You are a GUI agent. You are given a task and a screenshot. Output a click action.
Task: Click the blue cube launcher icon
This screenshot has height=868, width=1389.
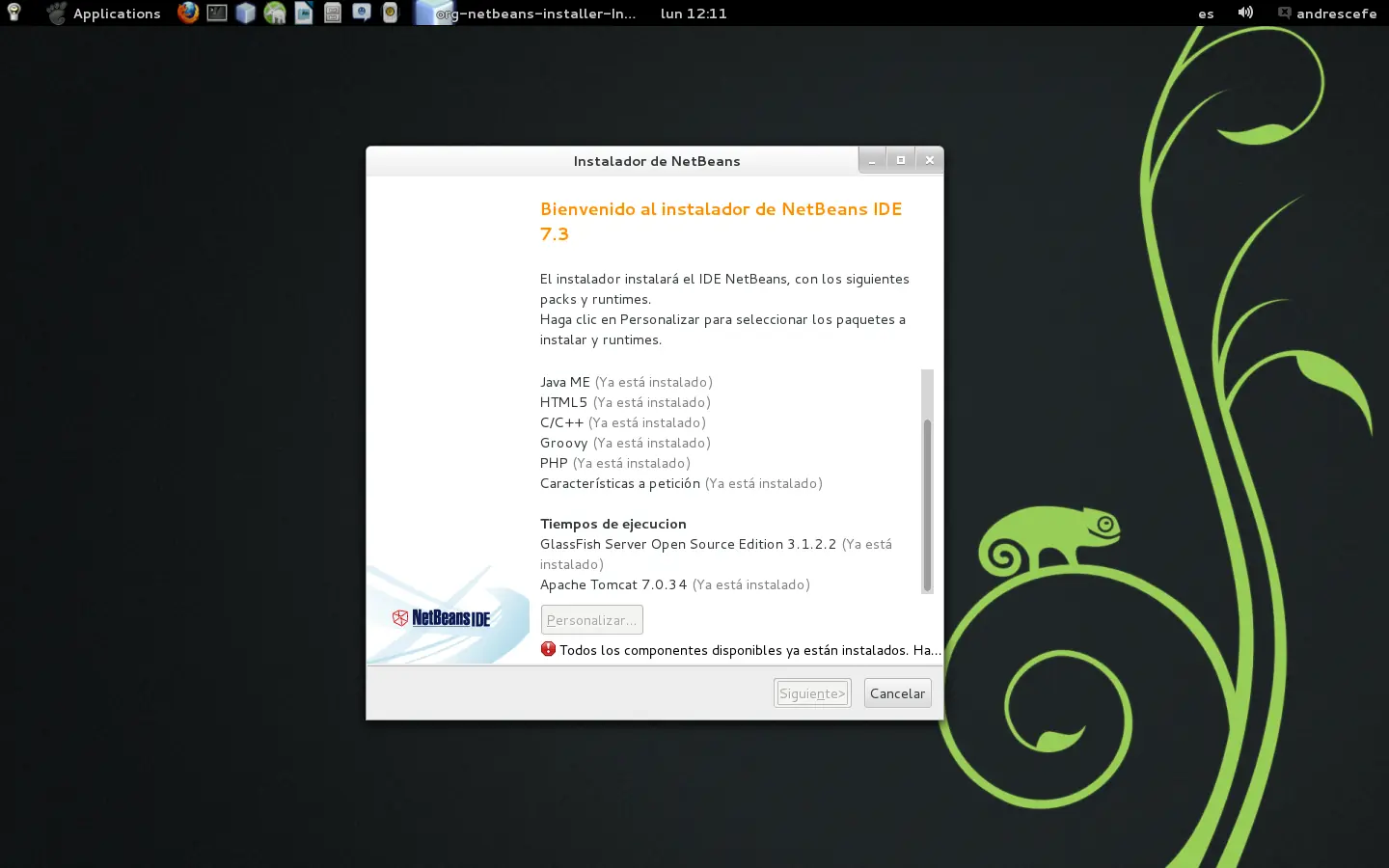click(x=246, y=13)
